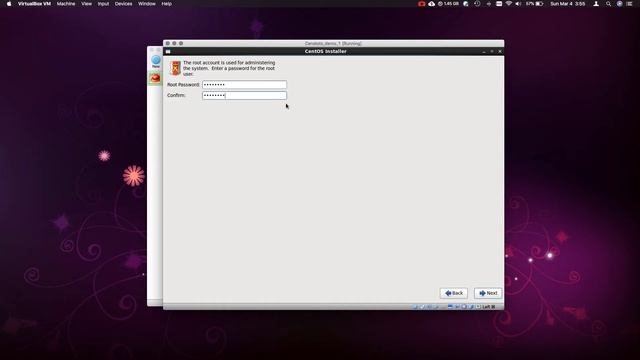Click the 'Root Password:' label
The height and width of the screenshot is (360, 640).
coord(183,84)
